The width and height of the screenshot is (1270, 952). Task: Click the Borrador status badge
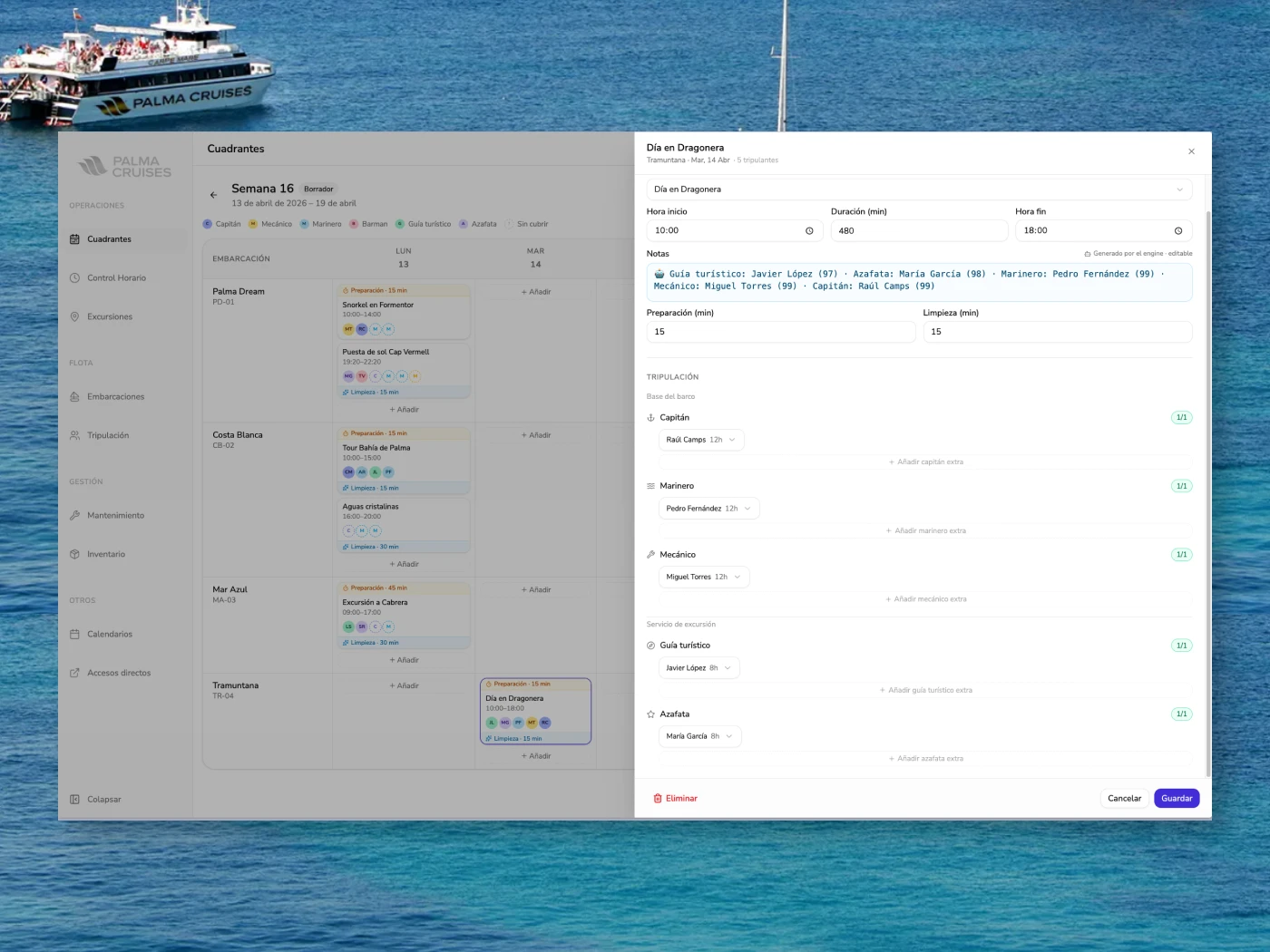pos(318,189)
